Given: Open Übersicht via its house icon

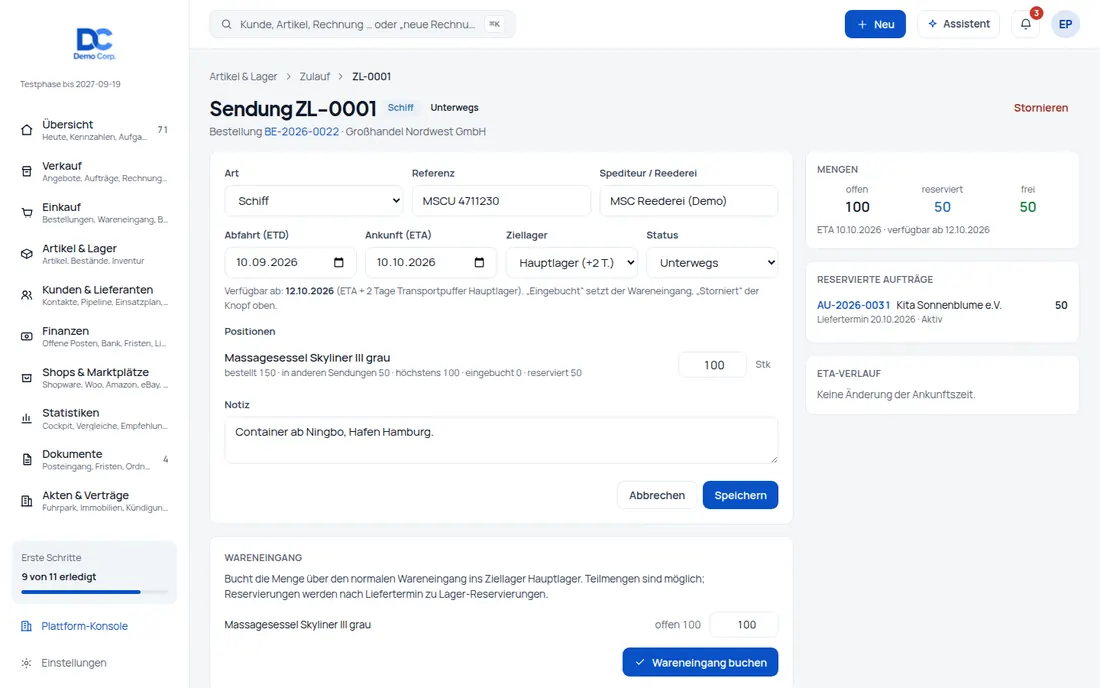Looking at the screenshot, I should (27, 130).
